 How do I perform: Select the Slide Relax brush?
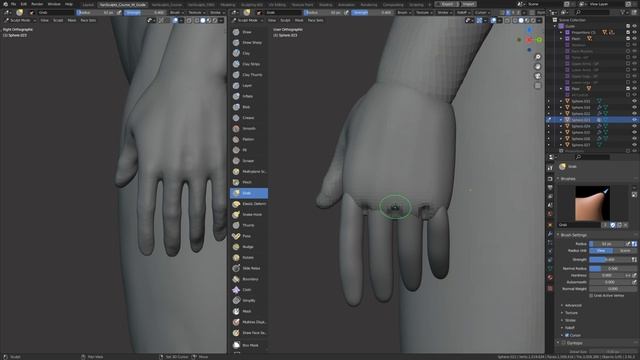(249, 268)
